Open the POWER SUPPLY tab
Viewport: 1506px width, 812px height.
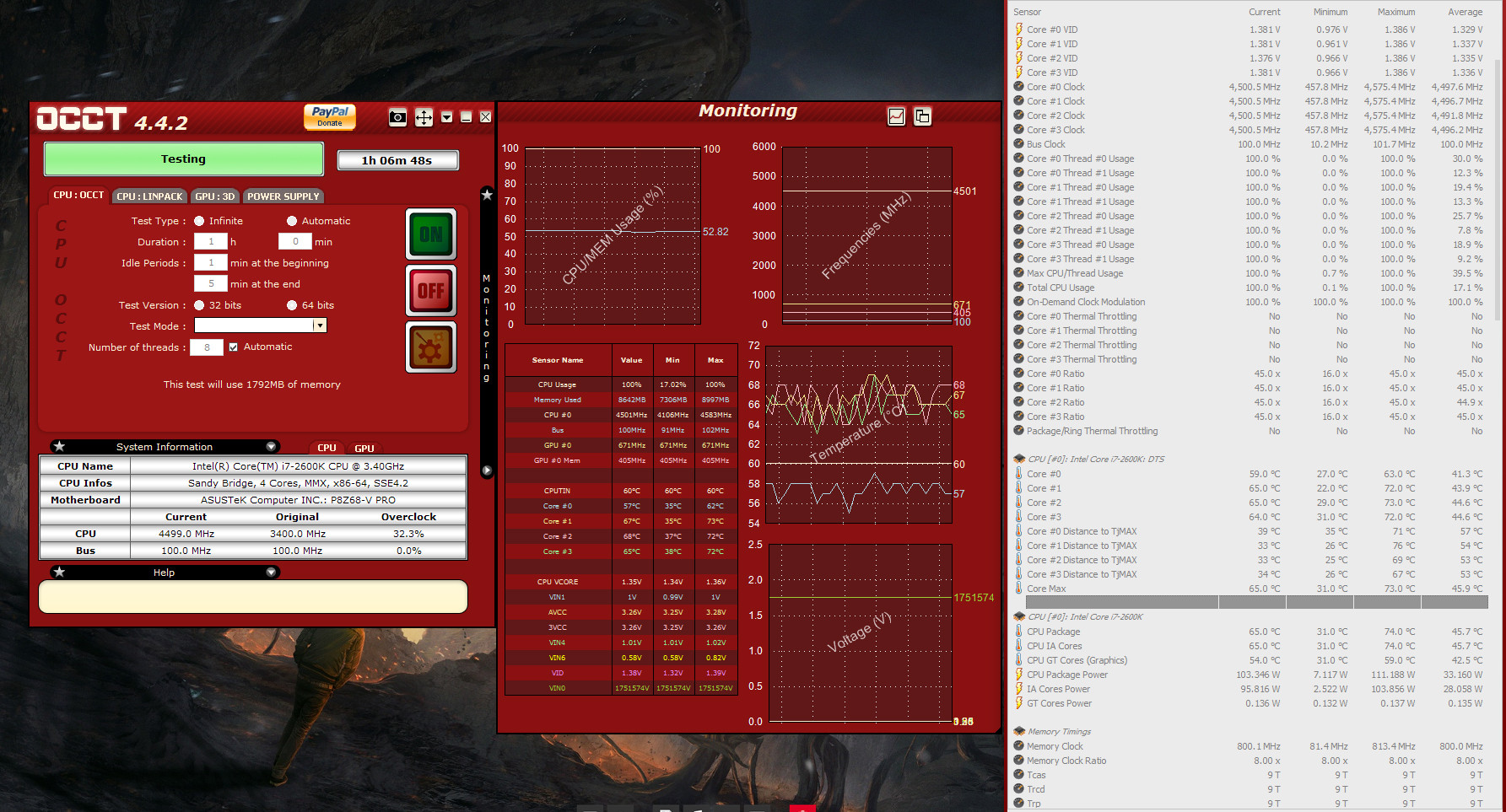pos(283,196)
